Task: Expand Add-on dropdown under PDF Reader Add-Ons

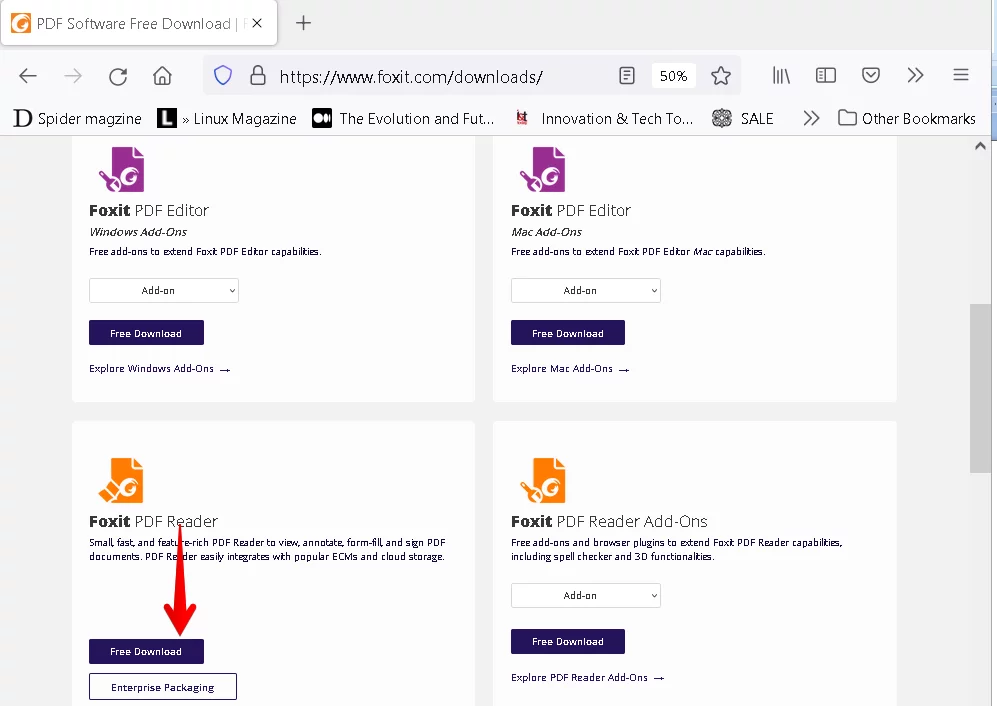Action: tap(586, 595)
